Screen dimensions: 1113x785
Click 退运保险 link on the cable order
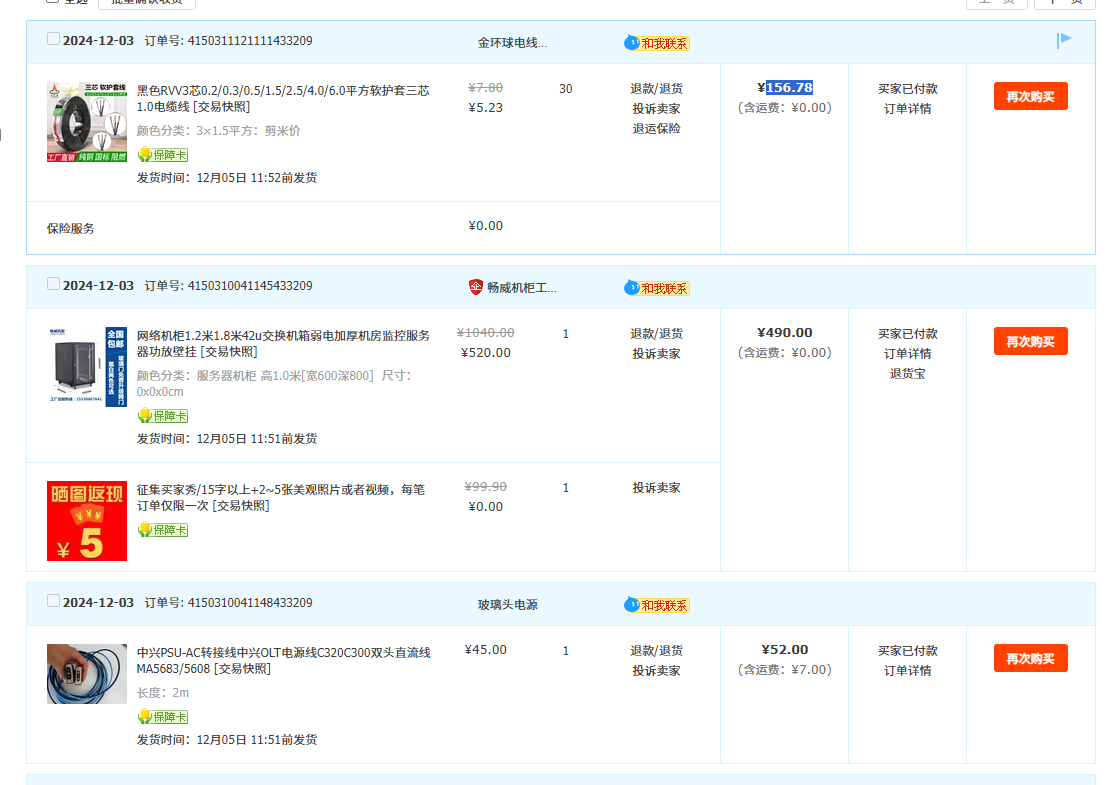coord(656,129)
